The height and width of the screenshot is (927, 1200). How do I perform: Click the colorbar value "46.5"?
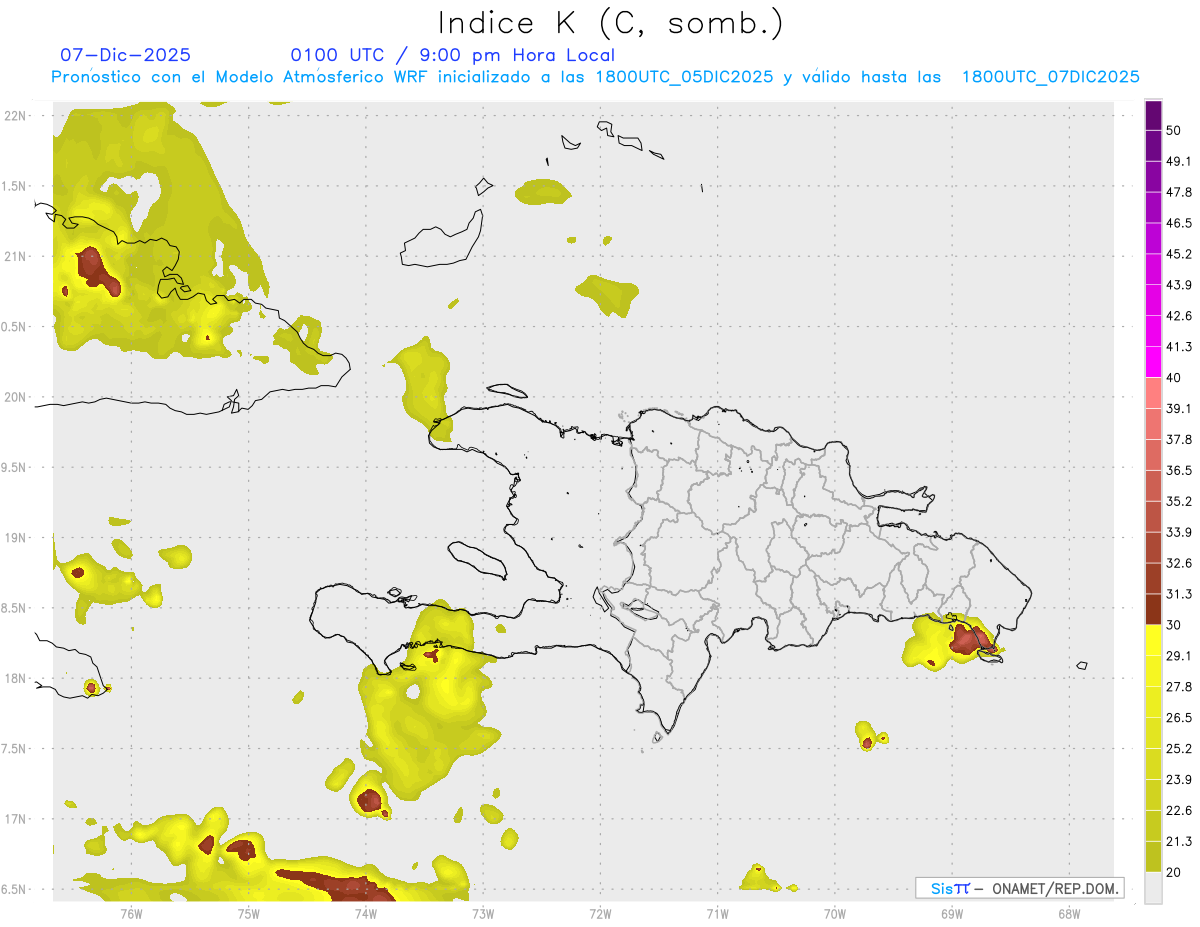1179,224
